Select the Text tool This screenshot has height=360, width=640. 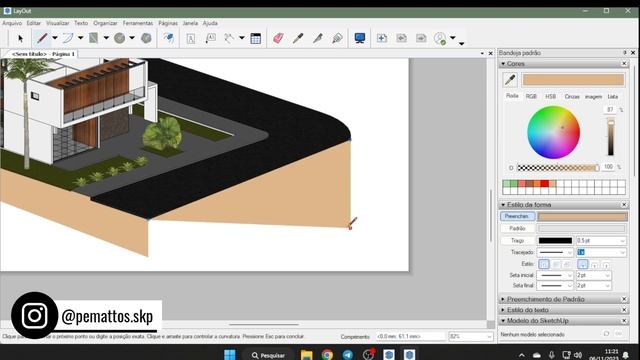(x=191, y=38)
